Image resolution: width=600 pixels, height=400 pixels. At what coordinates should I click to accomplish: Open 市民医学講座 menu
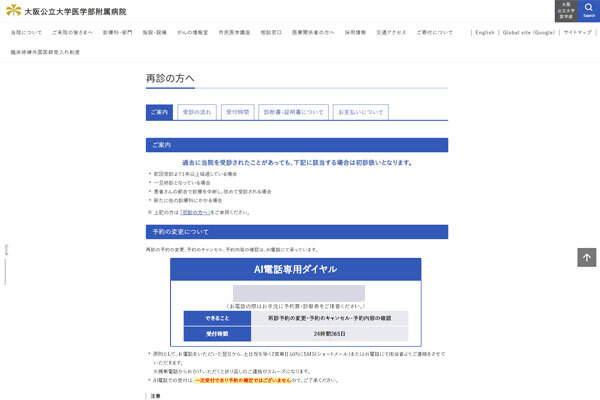234,33
